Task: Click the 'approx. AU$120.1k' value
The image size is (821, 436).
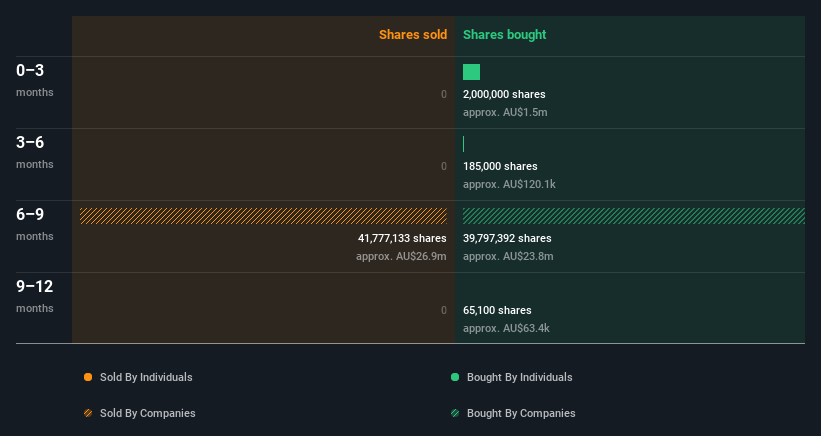Action: (509, 184)
